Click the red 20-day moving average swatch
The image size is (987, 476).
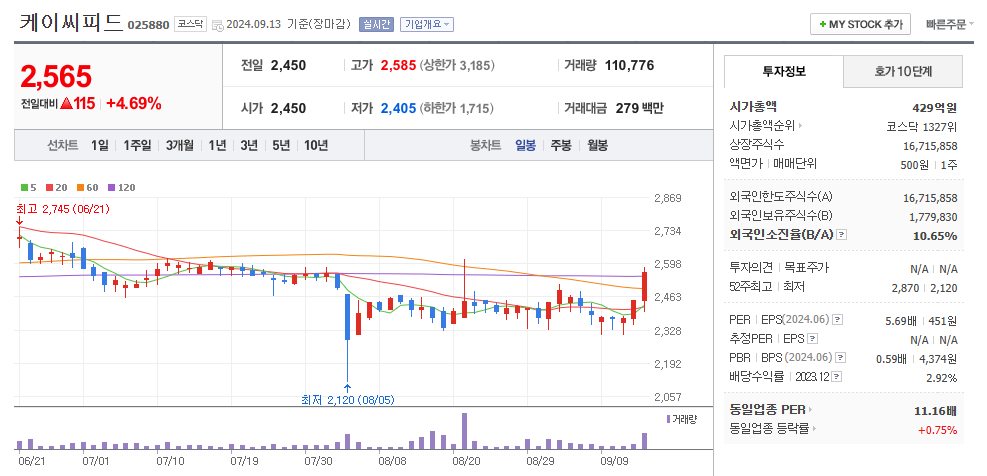pos(48,188)
